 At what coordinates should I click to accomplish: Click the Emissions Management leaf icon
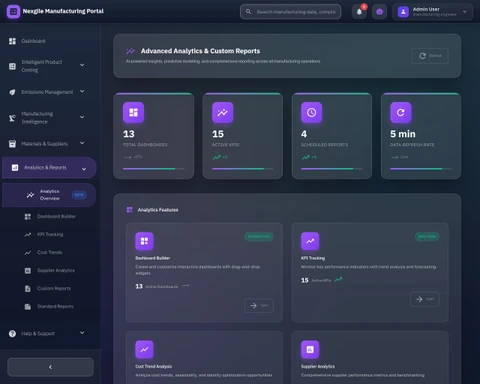click(12, 92)
